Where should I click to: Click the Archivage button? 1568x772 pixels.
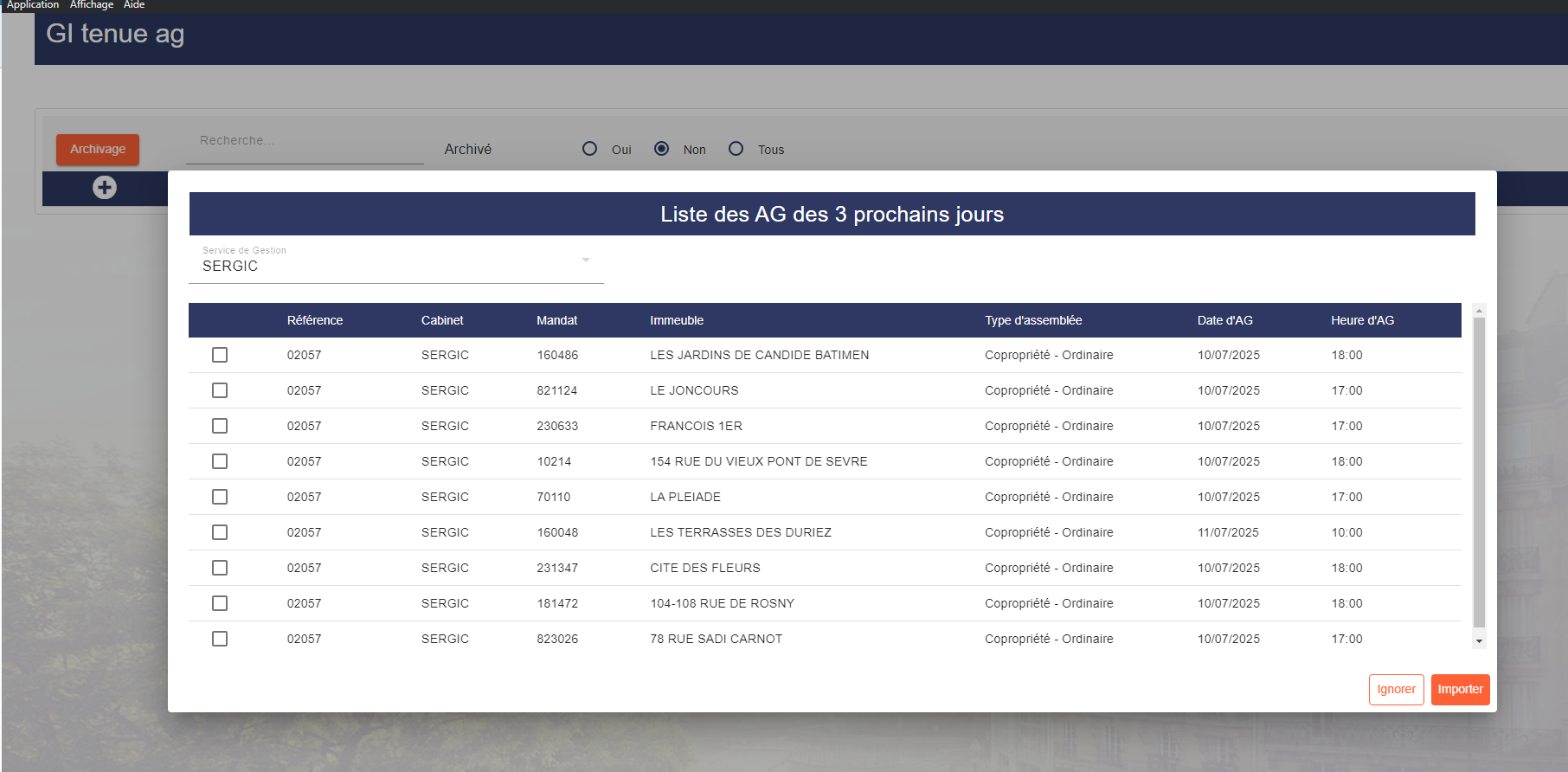pyautogui.click(x=98, y=149)
